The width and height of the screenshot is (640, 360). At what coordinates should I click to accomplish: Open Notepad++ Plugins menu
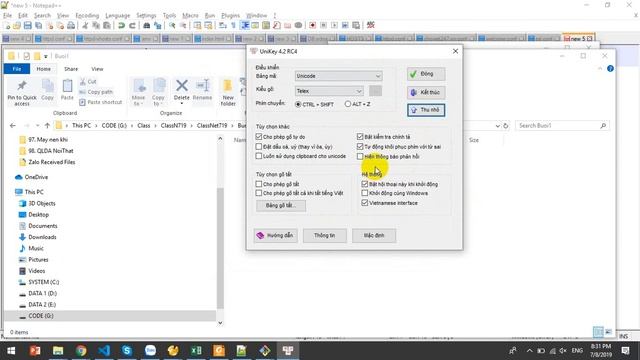point(230,16)
